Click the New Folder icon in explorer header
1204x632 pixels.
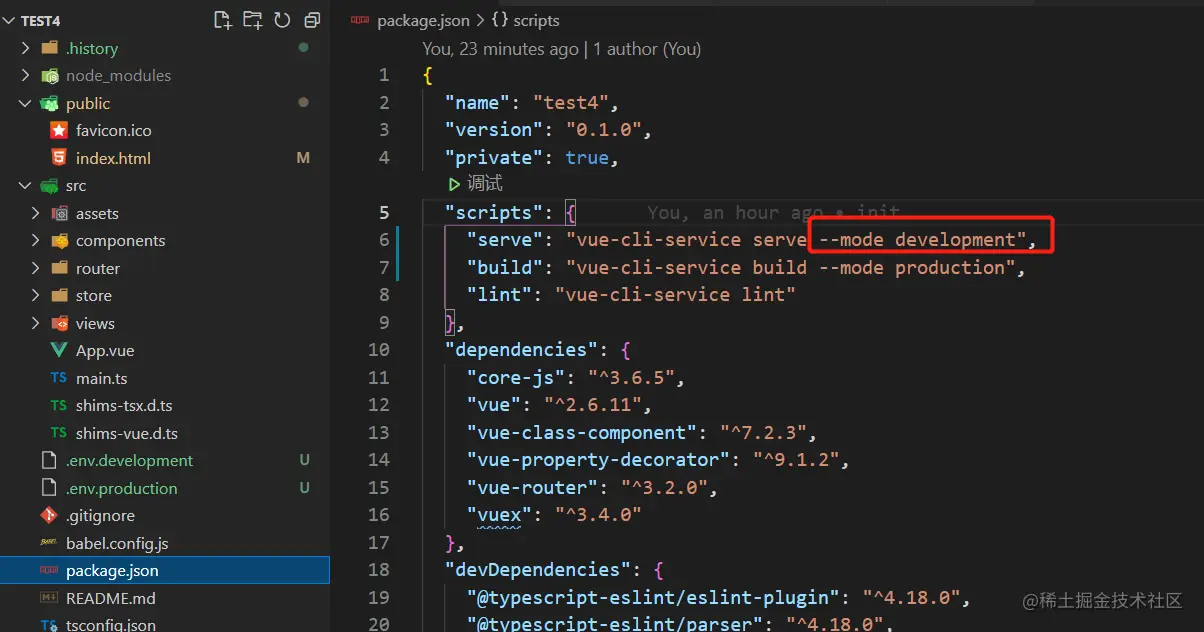point(252,20)
